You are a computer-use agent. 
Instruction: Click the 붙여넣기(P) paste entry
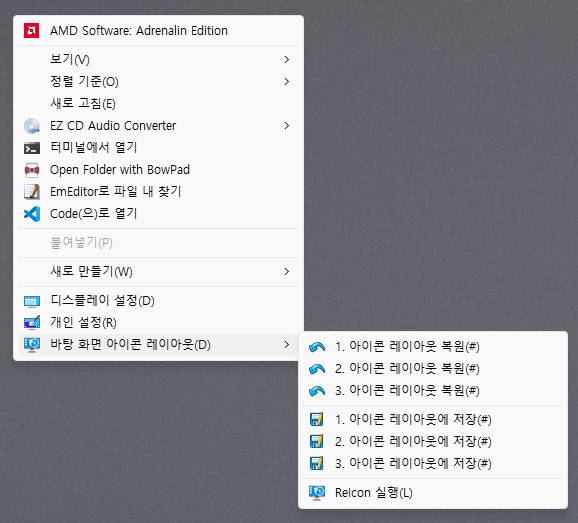coord(159,243)
